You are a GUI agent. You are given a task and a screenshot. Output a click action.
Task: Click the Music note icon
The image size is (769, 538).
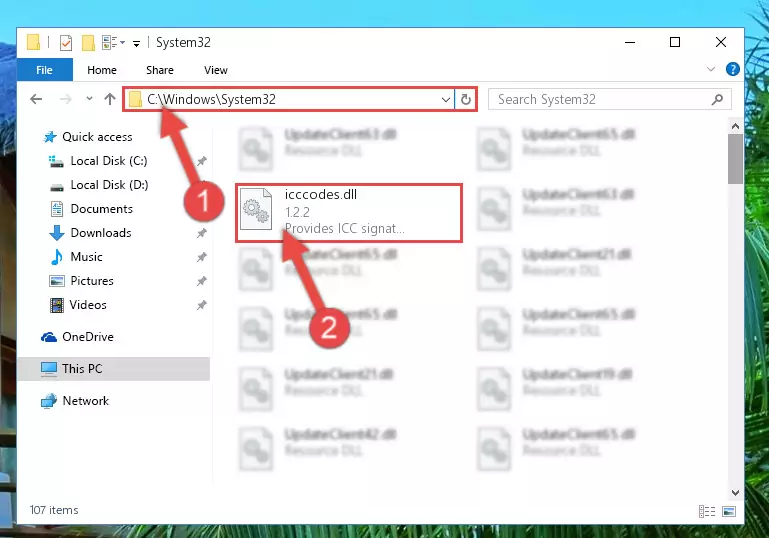(57, 257)
